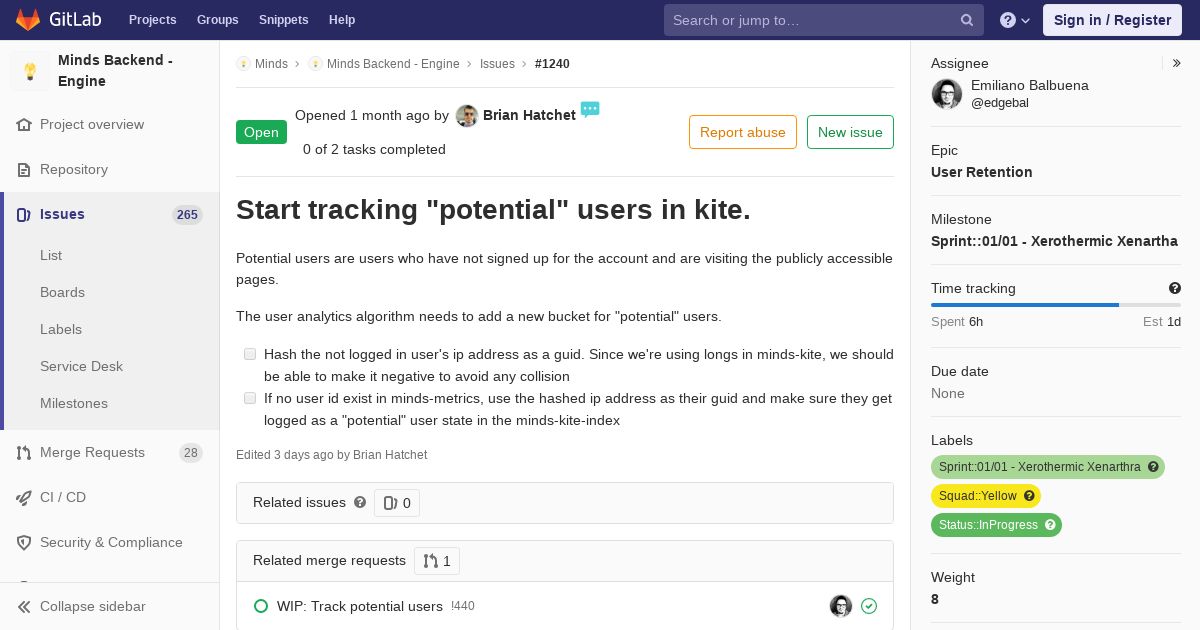
Task: Open the Help question mark menu
Action: click(x=1015, y=20)
